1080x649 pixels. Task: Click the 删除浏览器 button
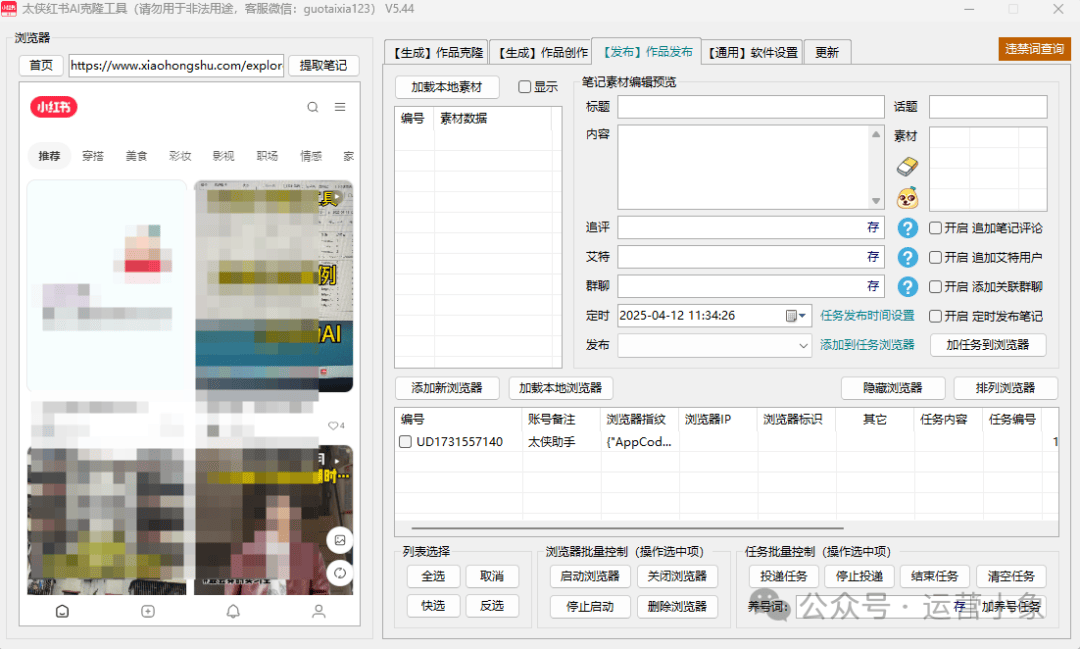(677, 606)
